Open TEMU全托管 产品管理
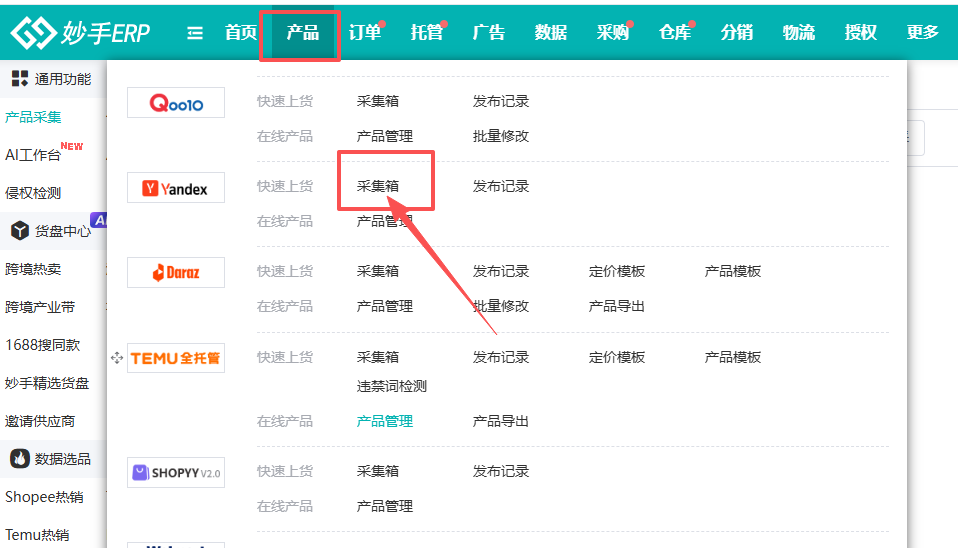Image resolution: width=958 pixels, height=548 pixels. tap(385, 421)
